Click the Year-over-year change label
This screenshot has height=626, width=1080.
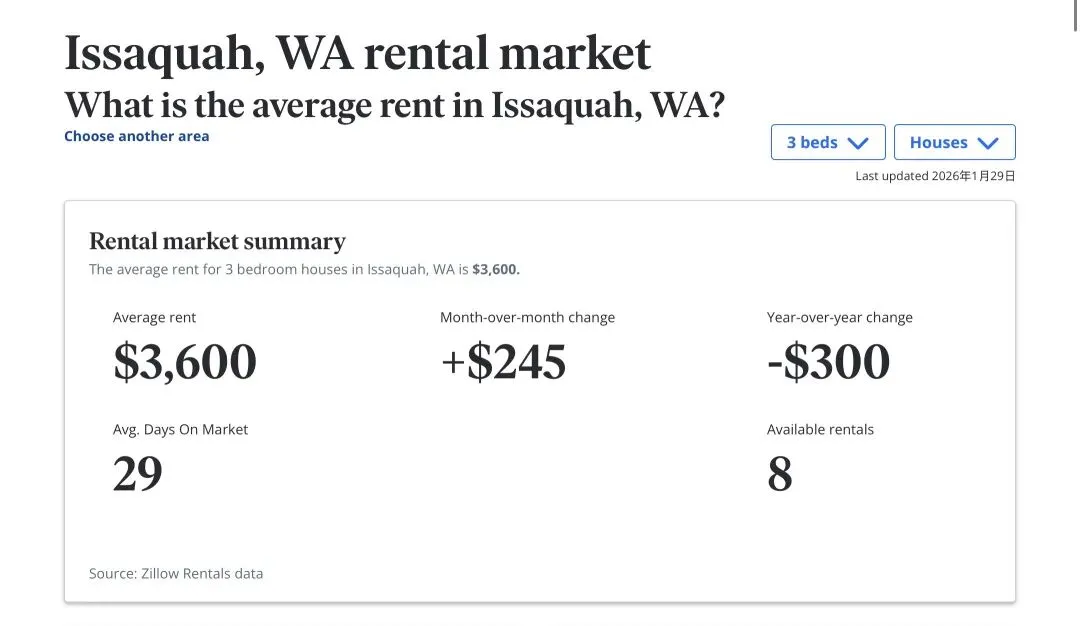pyautogui.click(x=839, y=318)
